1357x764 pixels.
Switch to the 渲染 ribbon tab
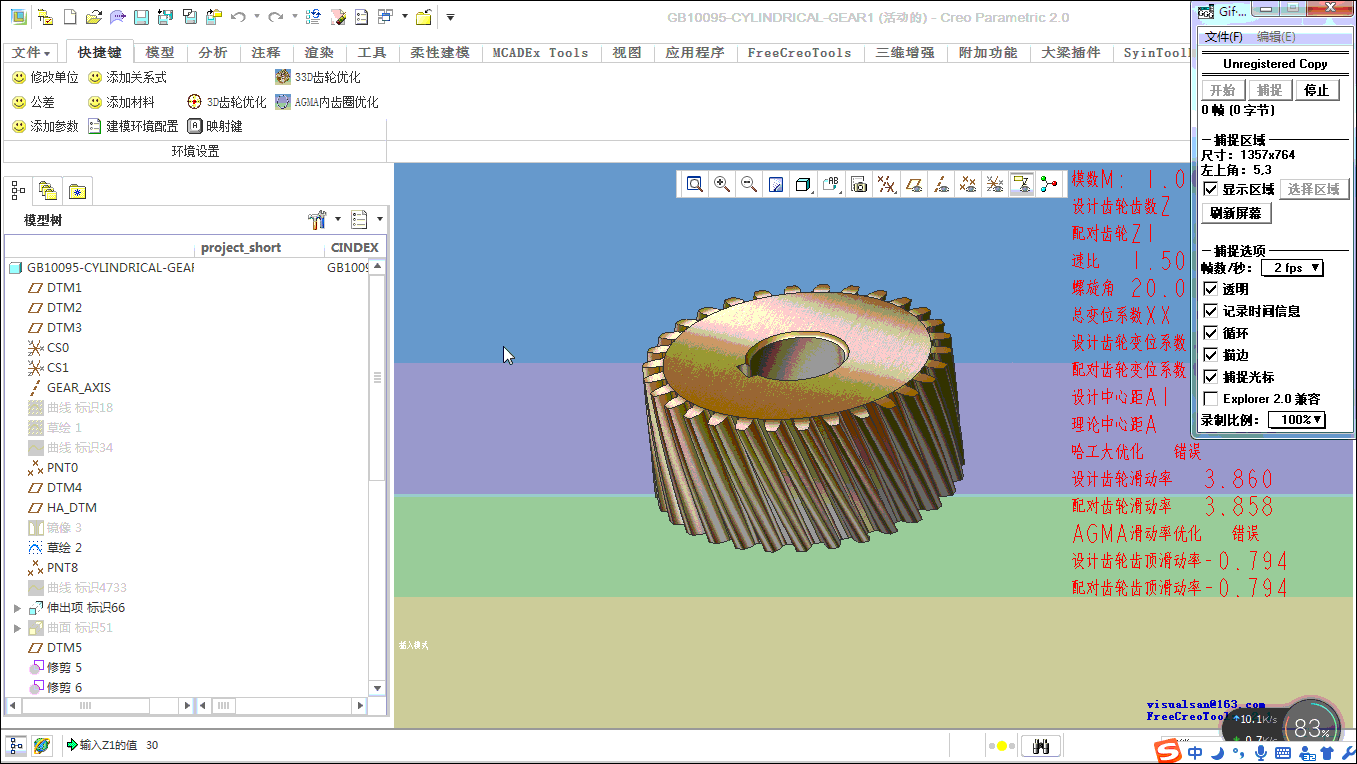(x=319, y=53)
